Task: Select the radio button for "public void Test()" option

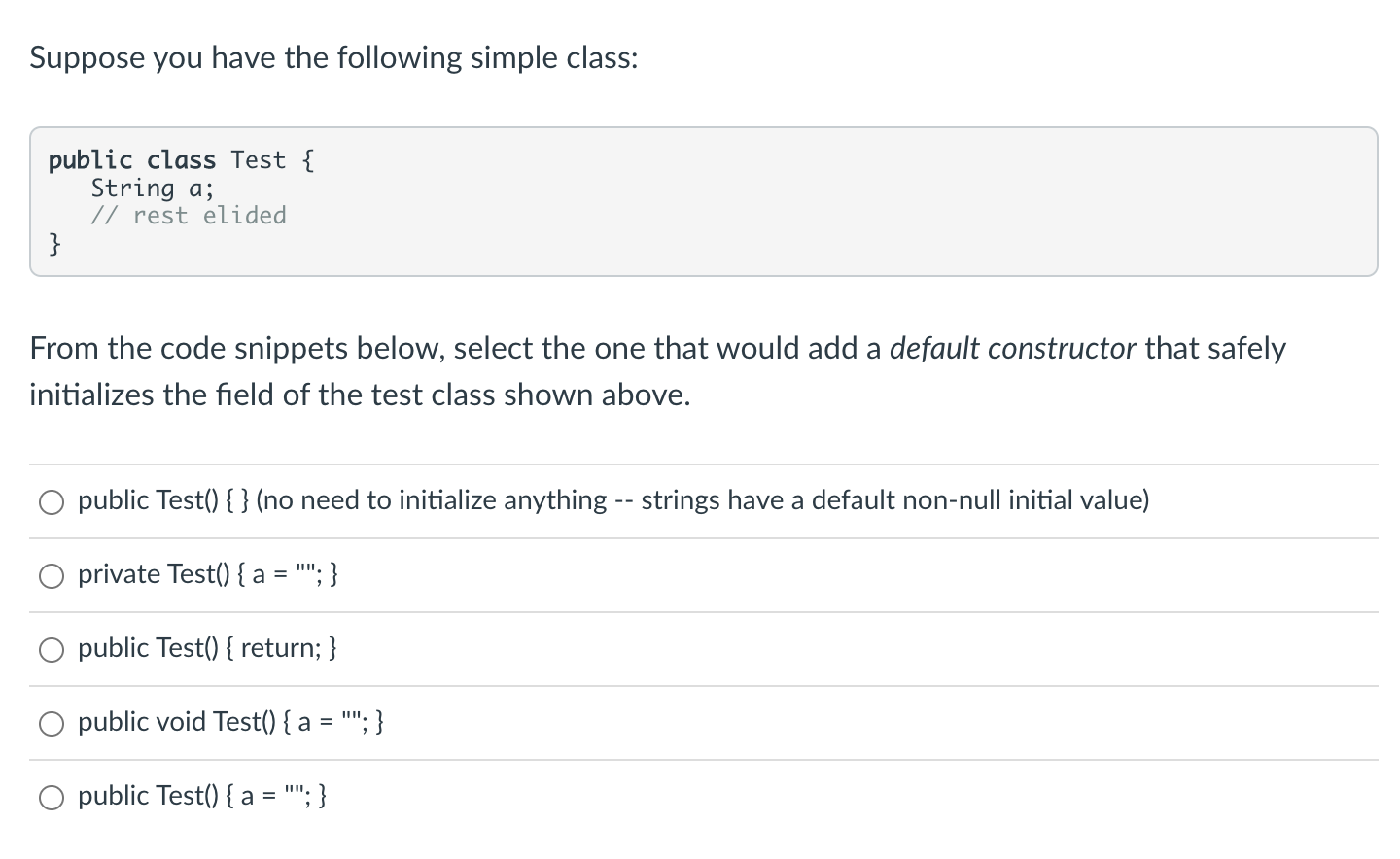Action: coord(52,723)
